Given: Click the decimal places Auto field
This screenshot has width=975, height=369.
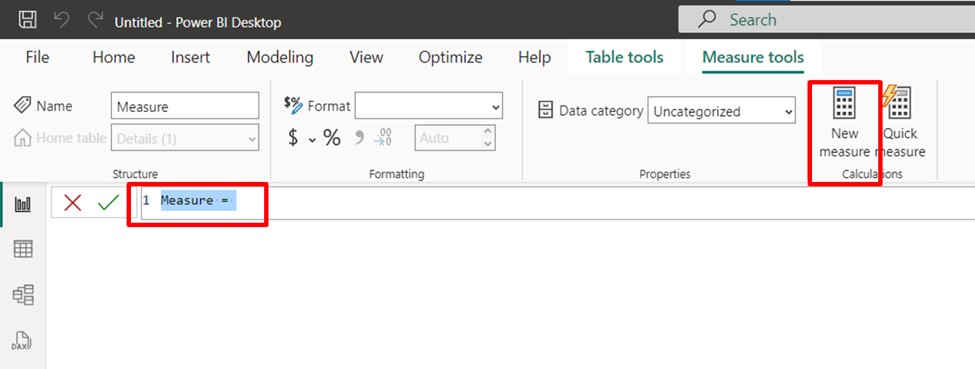Looking at the screenshot, I should [x=448, y=138].
